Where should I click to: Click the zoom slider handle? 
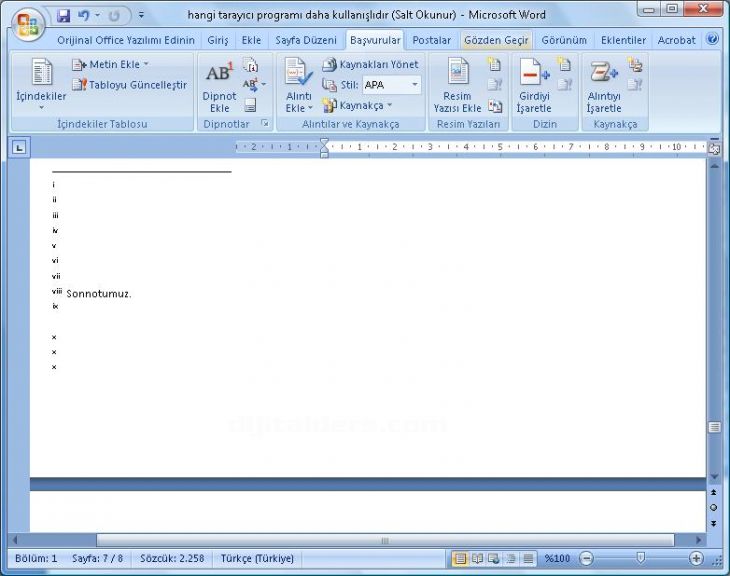click(x=641, y=557)
